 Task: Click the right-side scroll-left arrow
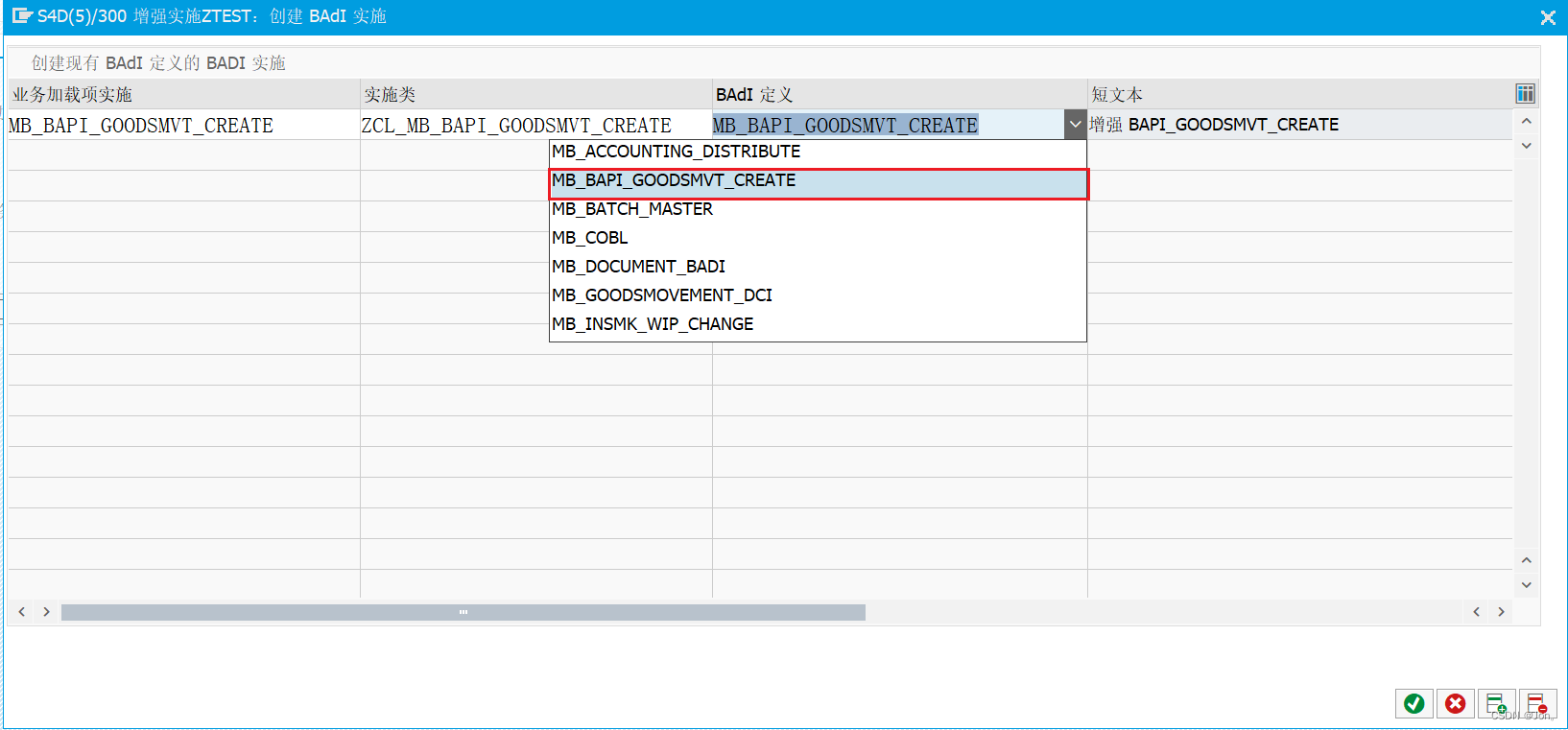[1476, 612]
